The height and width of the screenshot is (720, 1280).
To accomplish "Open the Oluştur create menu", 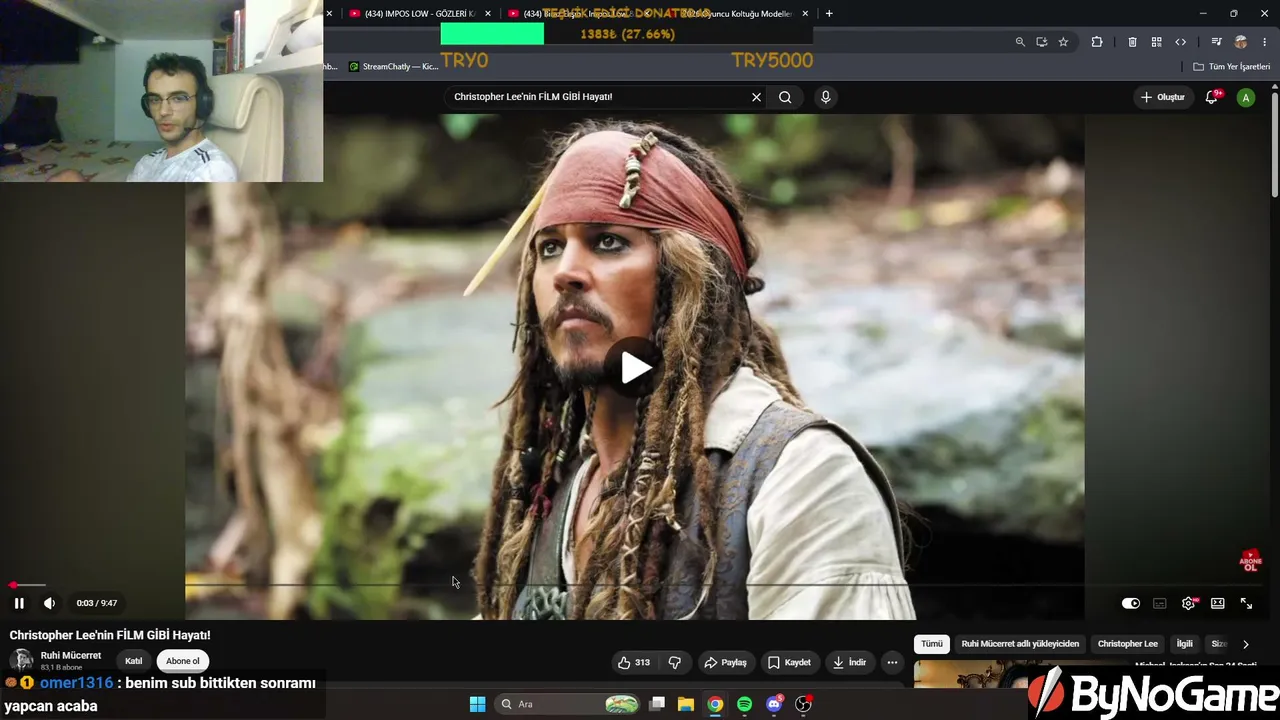I will coord(1163,97).
